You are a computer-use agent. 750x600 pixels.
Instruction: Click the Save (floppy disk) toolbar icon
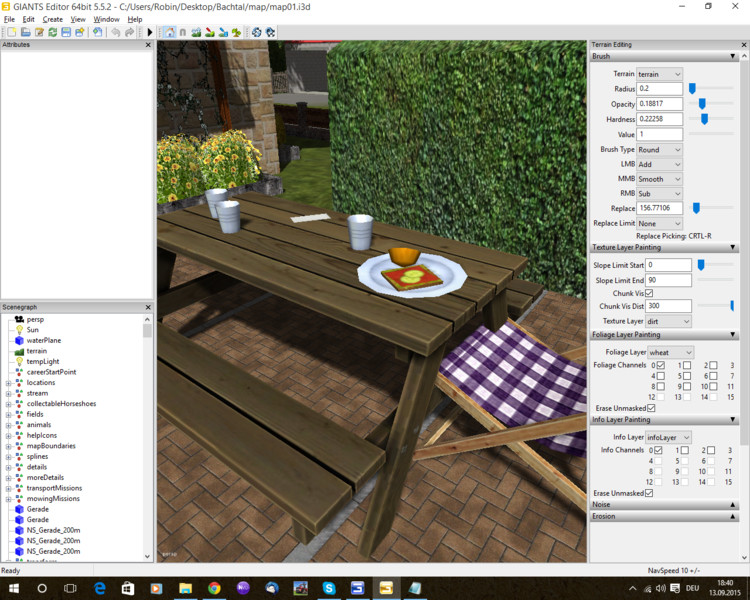(66, 32)
